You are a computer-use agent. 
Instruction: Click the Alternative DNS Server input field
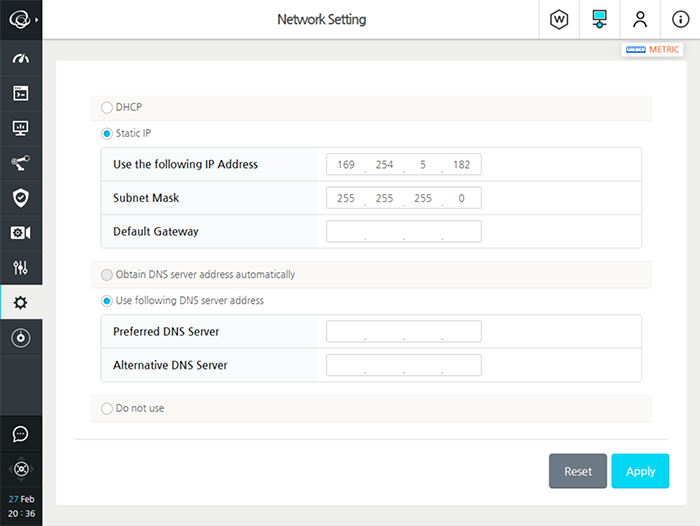coord(404,365)
